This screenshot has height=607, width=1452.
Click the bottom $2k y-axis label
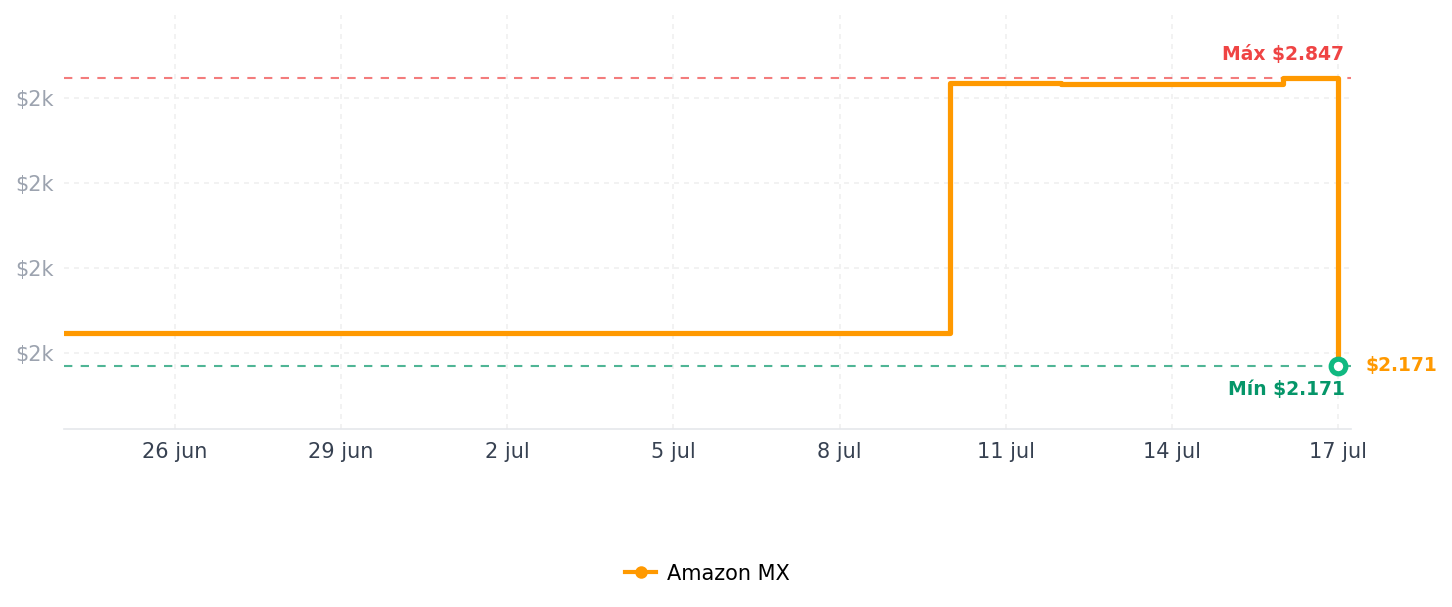click(34, 353)
